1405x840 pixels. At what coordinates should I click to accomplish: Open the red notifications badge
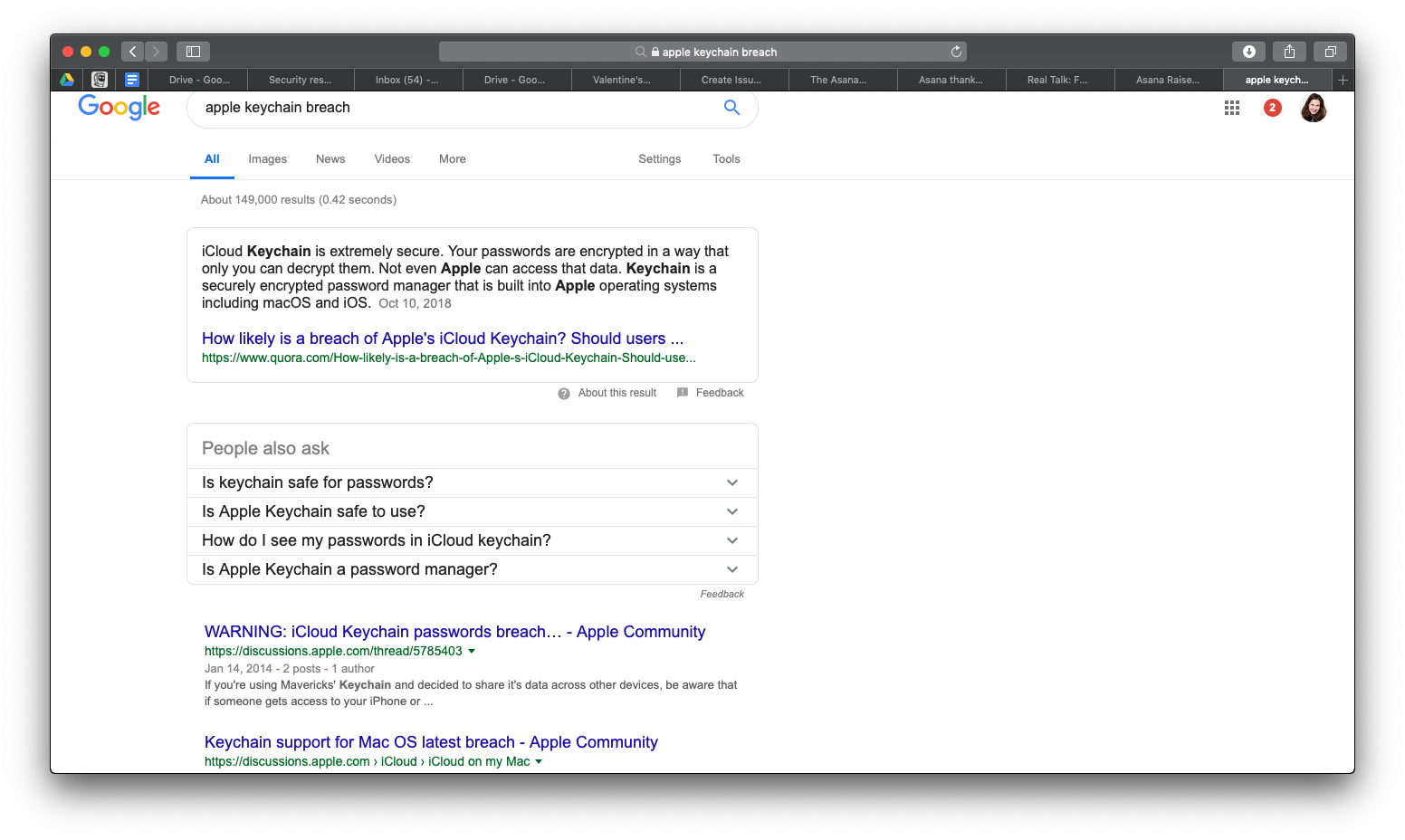(1273, 108)
